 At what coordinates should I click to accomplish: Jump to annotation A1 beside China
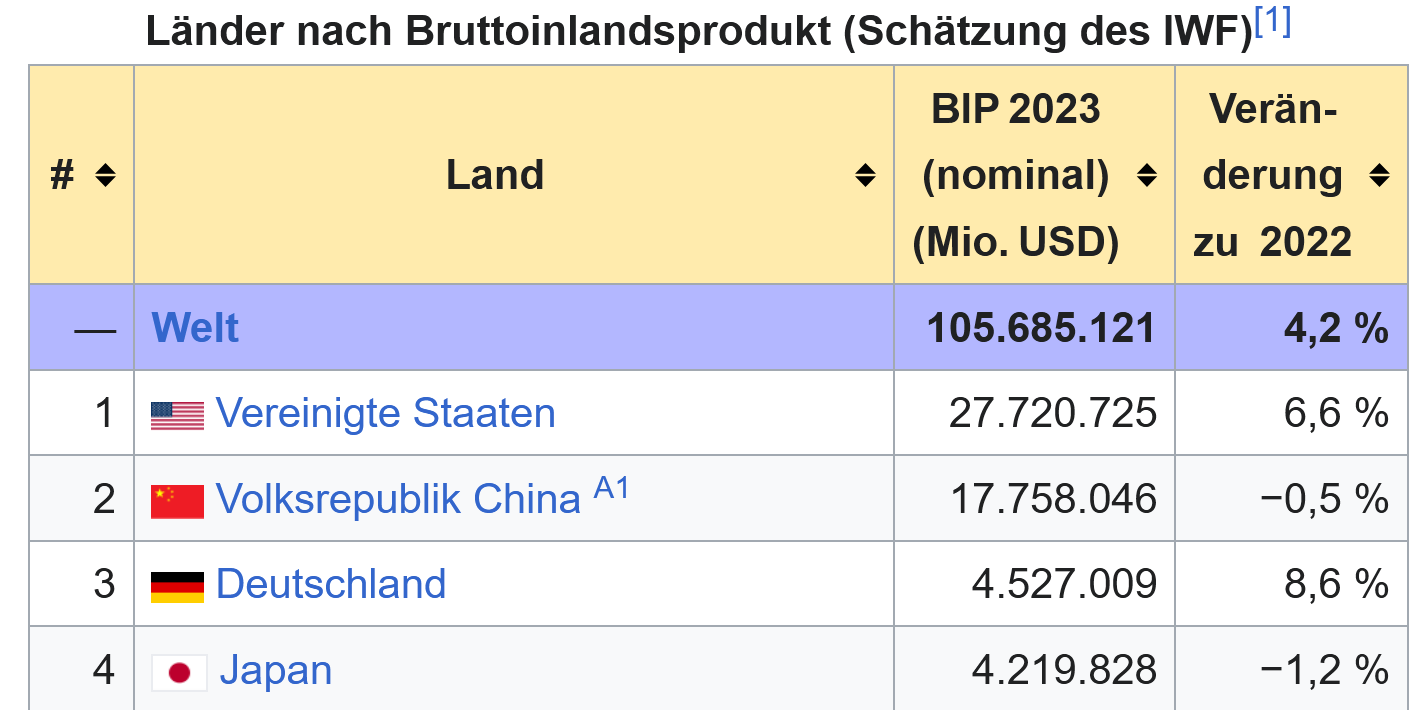tap(612, 489)
